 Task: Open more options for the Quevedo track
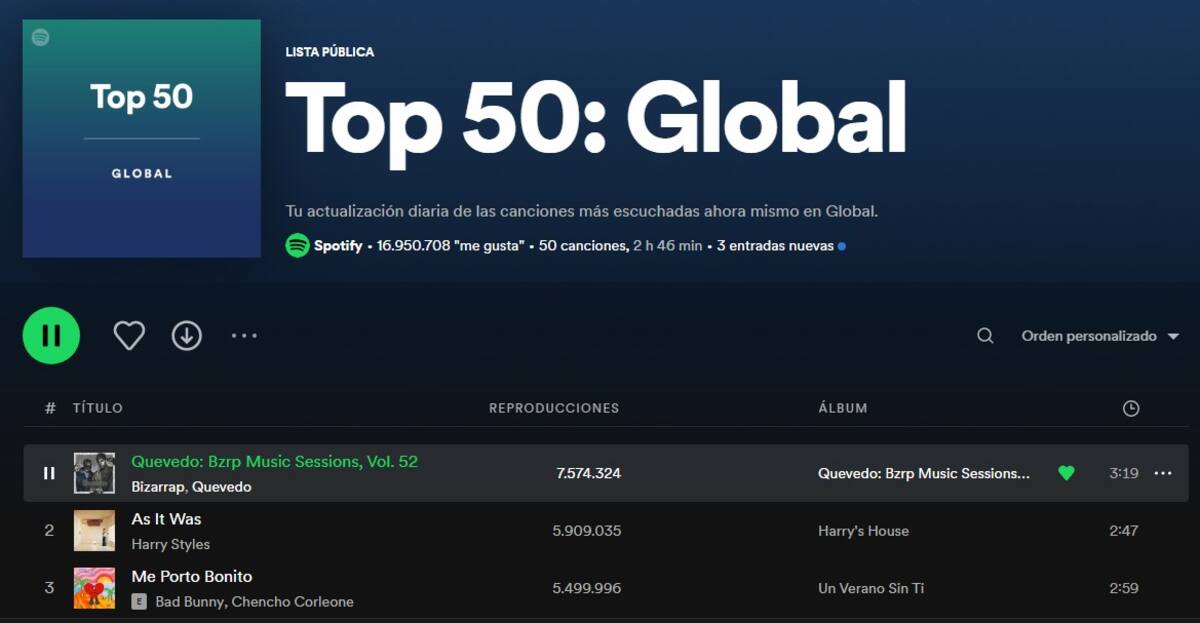[1162, 473]
